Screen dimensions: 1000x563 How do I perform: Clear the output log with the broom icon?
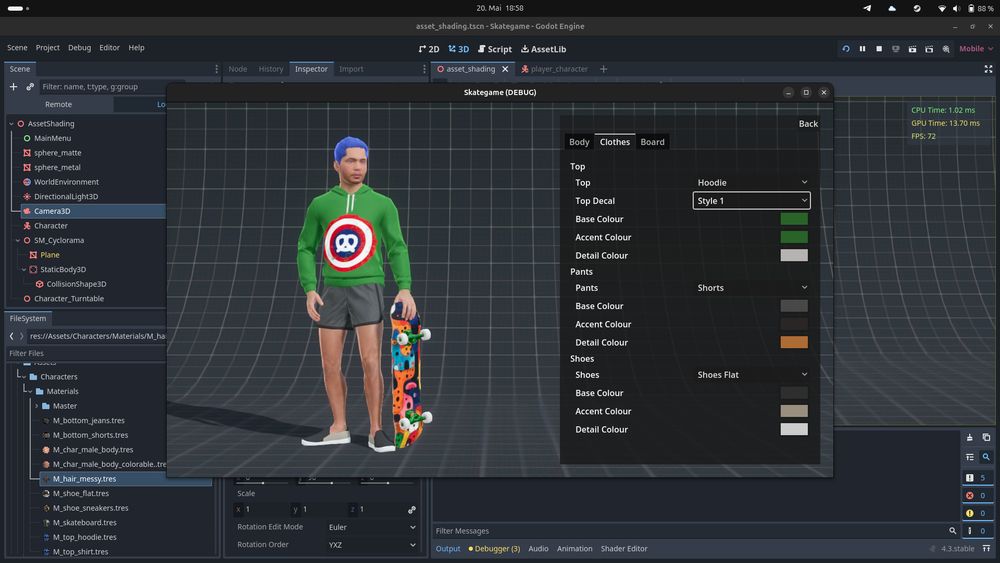coord(969,437)
